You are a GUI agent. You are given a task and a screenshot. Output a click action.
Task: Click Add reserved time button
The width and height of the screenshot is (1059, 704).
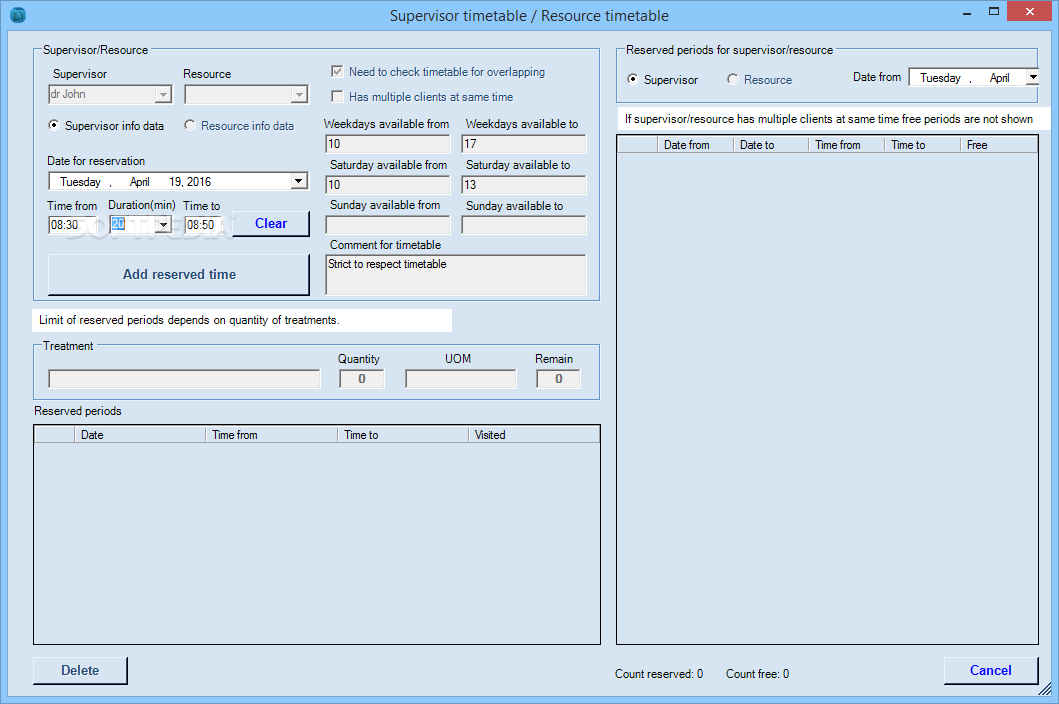(x=179, y=274)
